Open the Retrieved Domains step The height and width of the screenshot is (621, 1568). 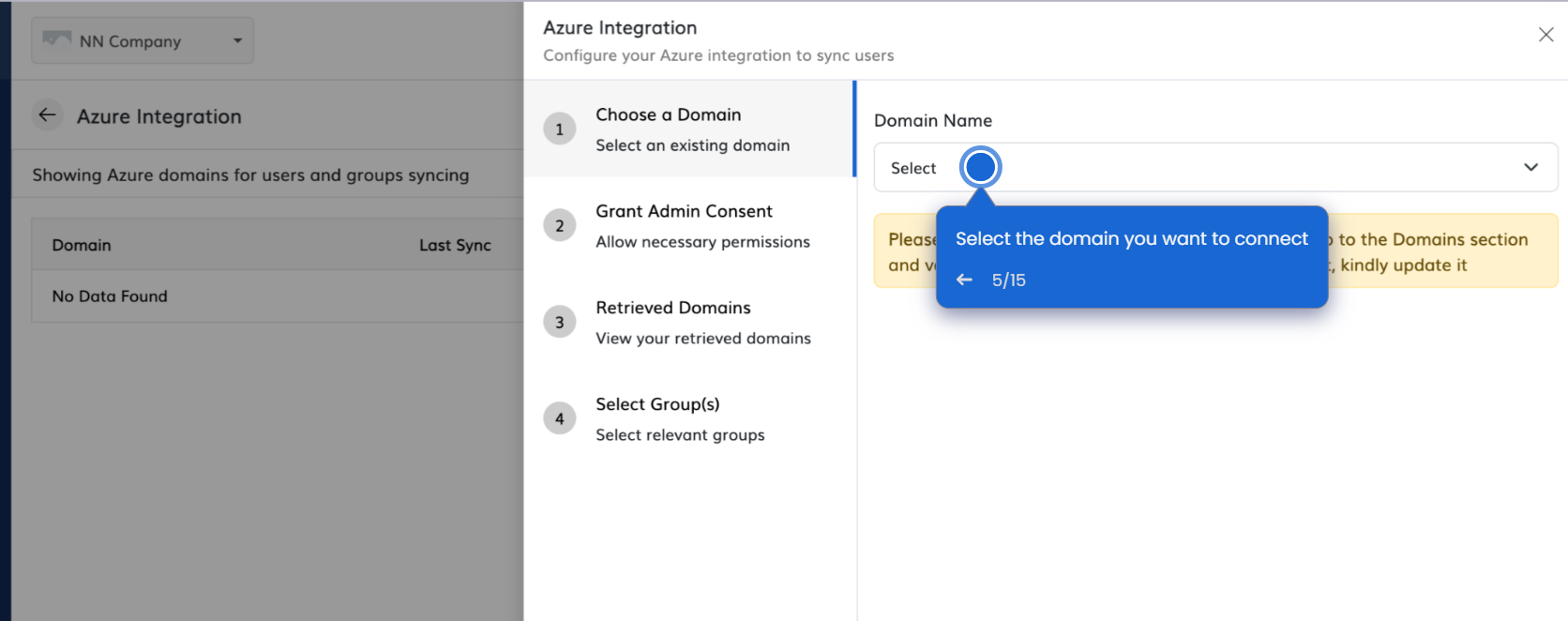click(x=672, y=309)
